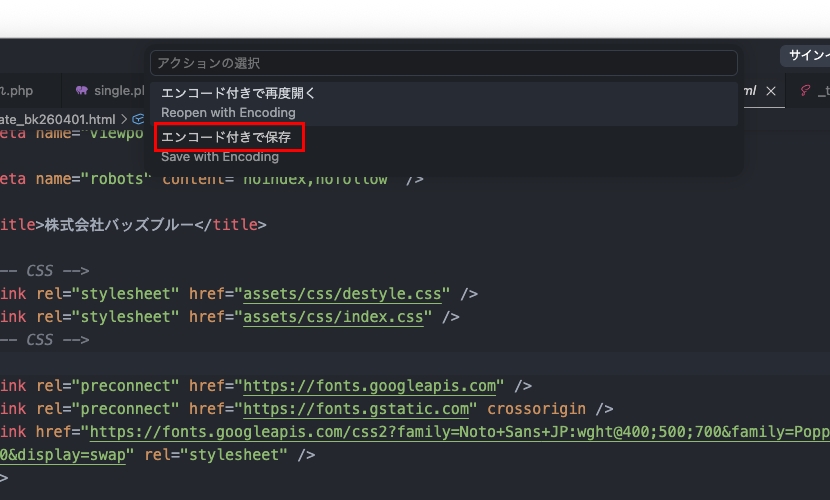Click the サイン button in title bar

pyautogui.click(x=805, y=55)
